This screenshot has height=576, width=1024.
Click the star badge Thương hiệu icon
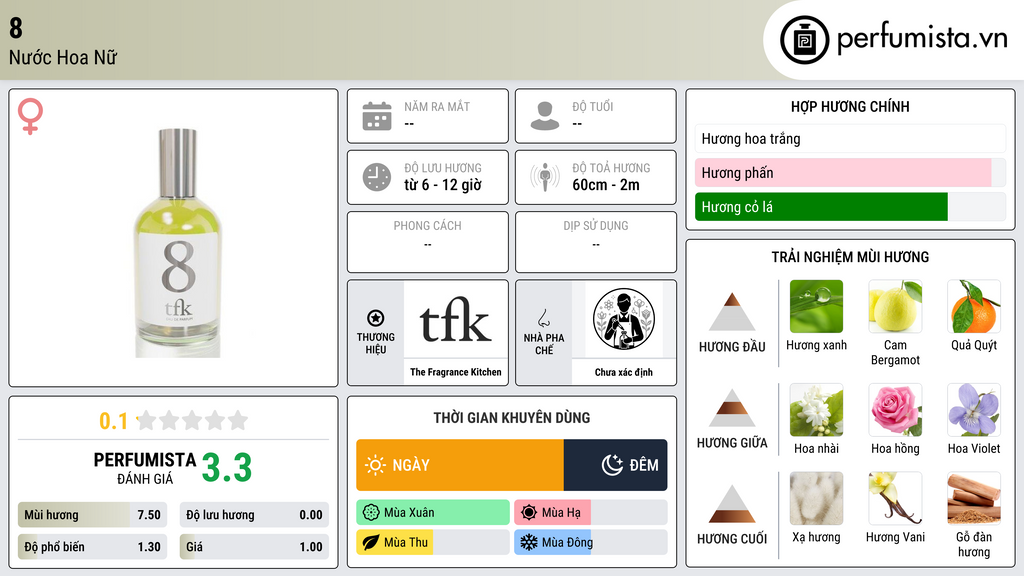pyautogui.click(x=376, y=318)
